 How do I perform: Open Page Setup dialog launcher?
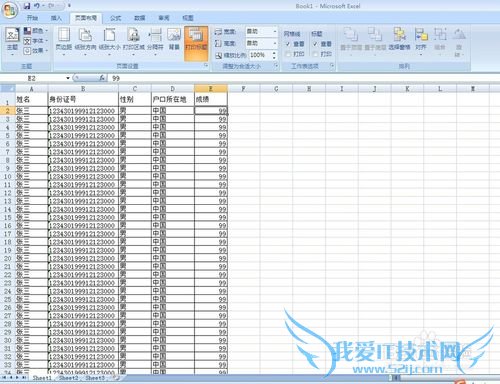(x=206, y=66)
